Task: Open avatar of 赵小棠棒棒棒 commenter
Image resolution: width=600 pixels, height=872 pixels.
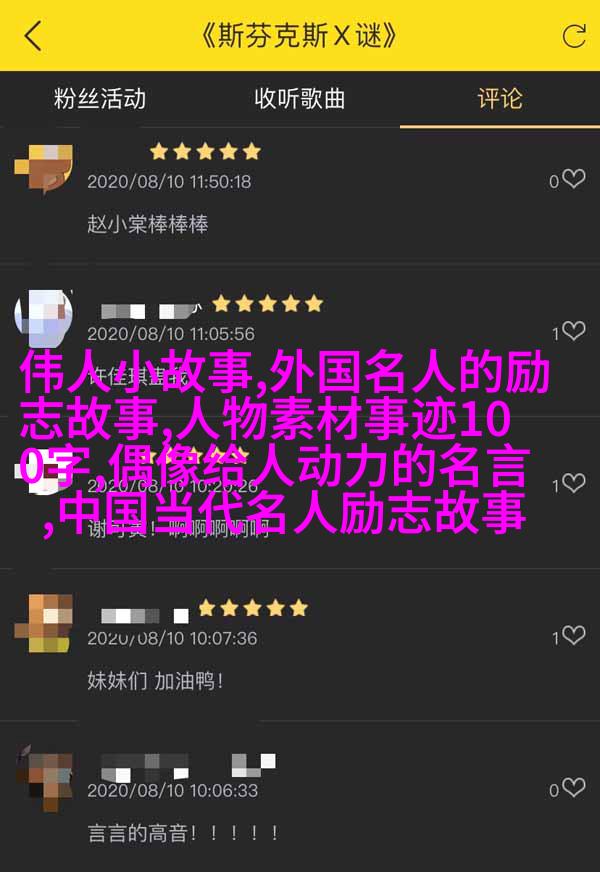Action: pyautogui.click(x=43, y=168)
